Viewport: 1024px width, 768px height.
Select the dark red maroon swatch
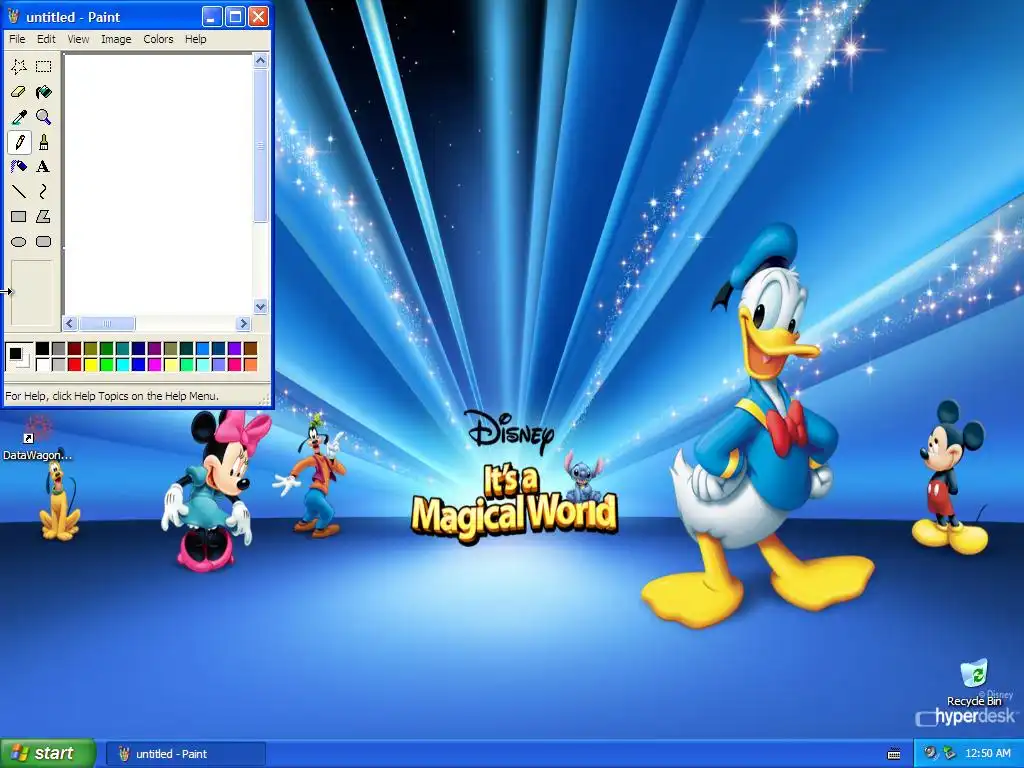[x=74, y=349]
